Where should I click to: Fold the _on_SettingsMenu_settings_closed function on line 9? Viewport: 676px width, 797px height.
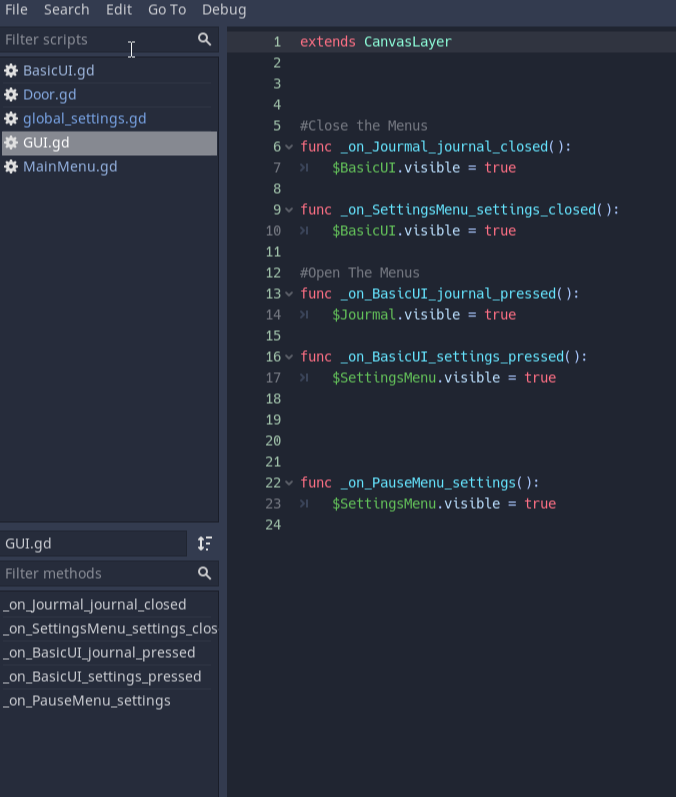(290, 210)
